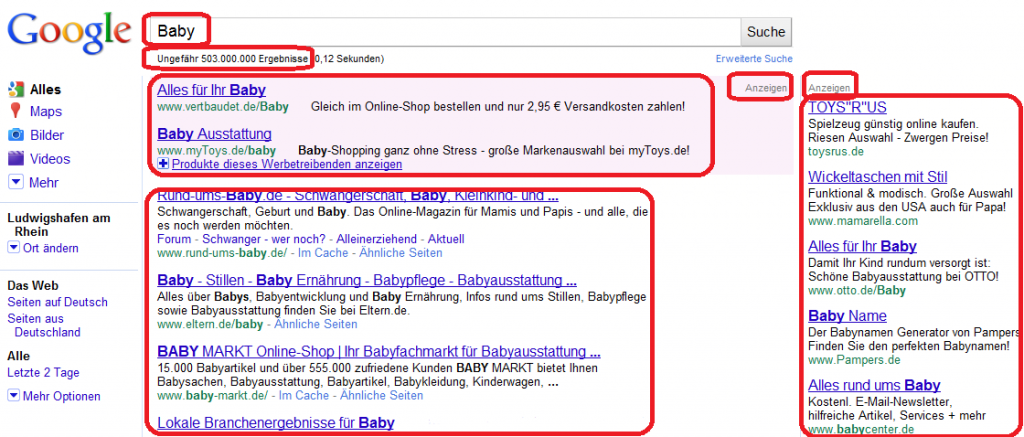Open Baby Name ad from Pampers

tap(847, 316)
